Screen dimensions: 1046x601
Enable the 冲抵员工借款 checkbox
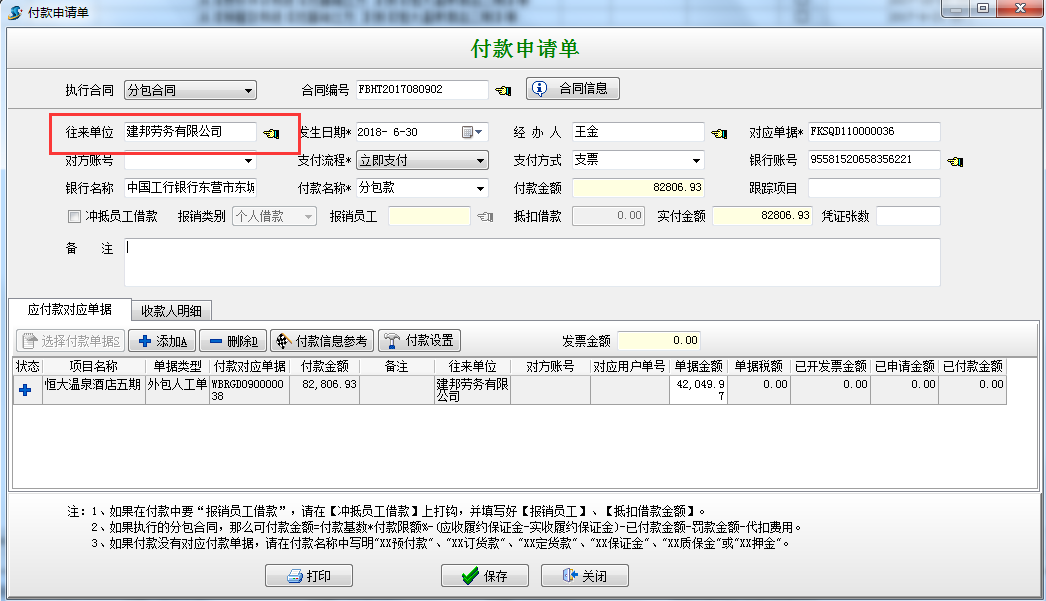[74, 216]
